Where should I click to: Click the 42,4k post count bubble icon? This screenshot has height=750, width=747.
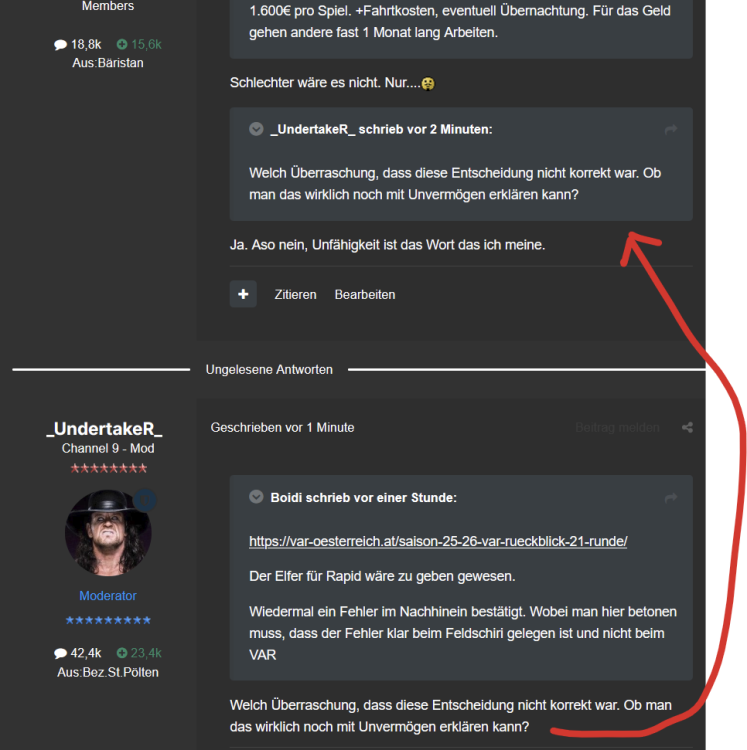point(60,653)
